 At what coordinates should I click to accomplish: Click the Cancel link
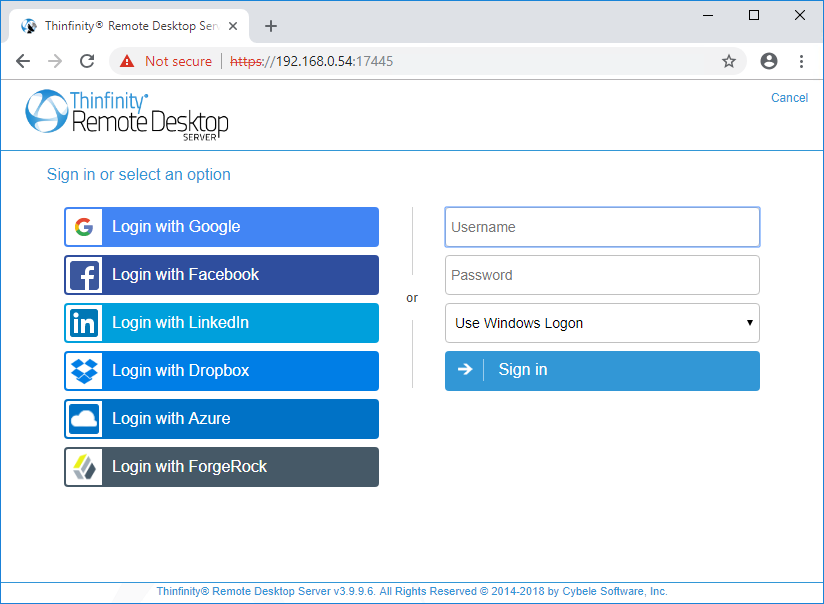(x=789, y=98)
